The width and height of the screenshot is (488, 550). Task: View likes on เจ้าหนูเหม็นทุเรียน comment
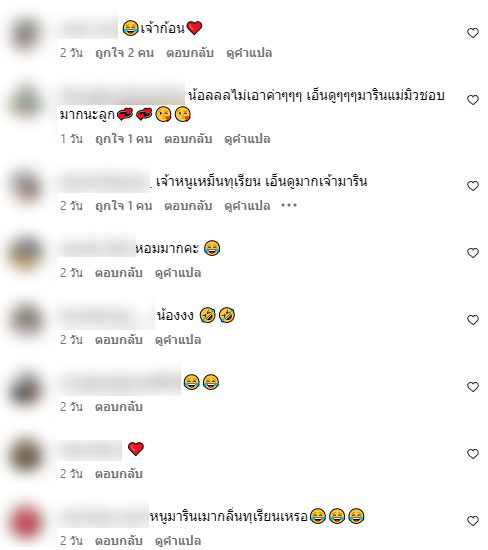[124, 206]
